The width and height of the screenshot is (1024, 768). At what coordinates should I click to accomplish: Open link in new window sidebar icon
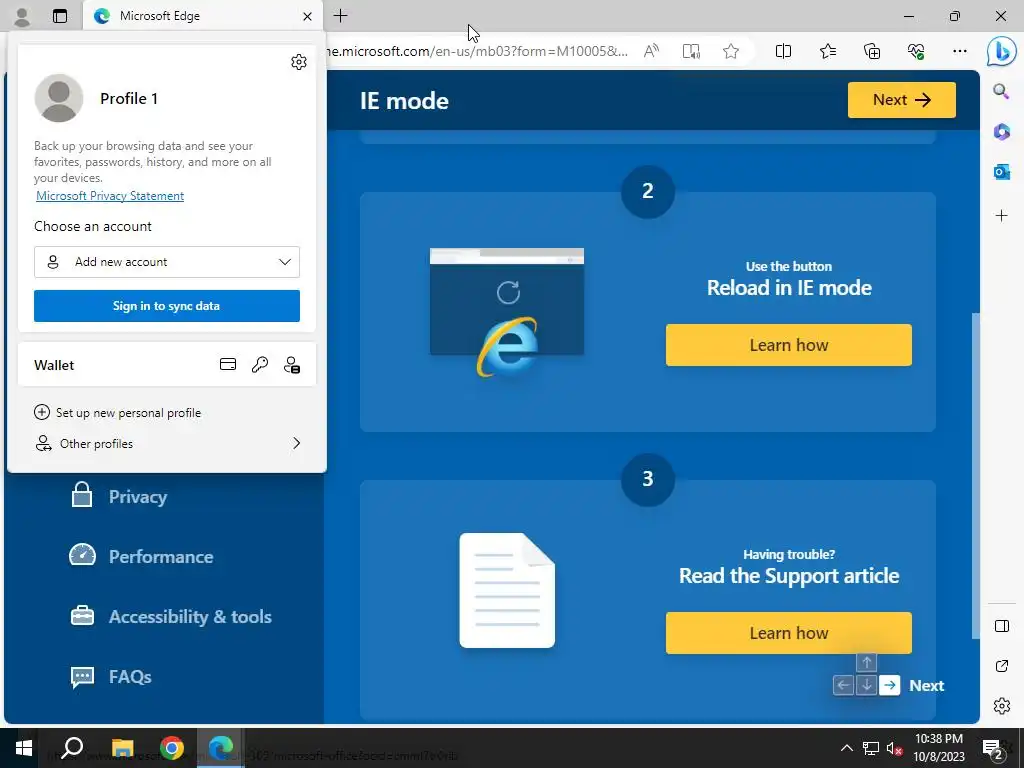pyautogui.click(x=1002, y=666)
